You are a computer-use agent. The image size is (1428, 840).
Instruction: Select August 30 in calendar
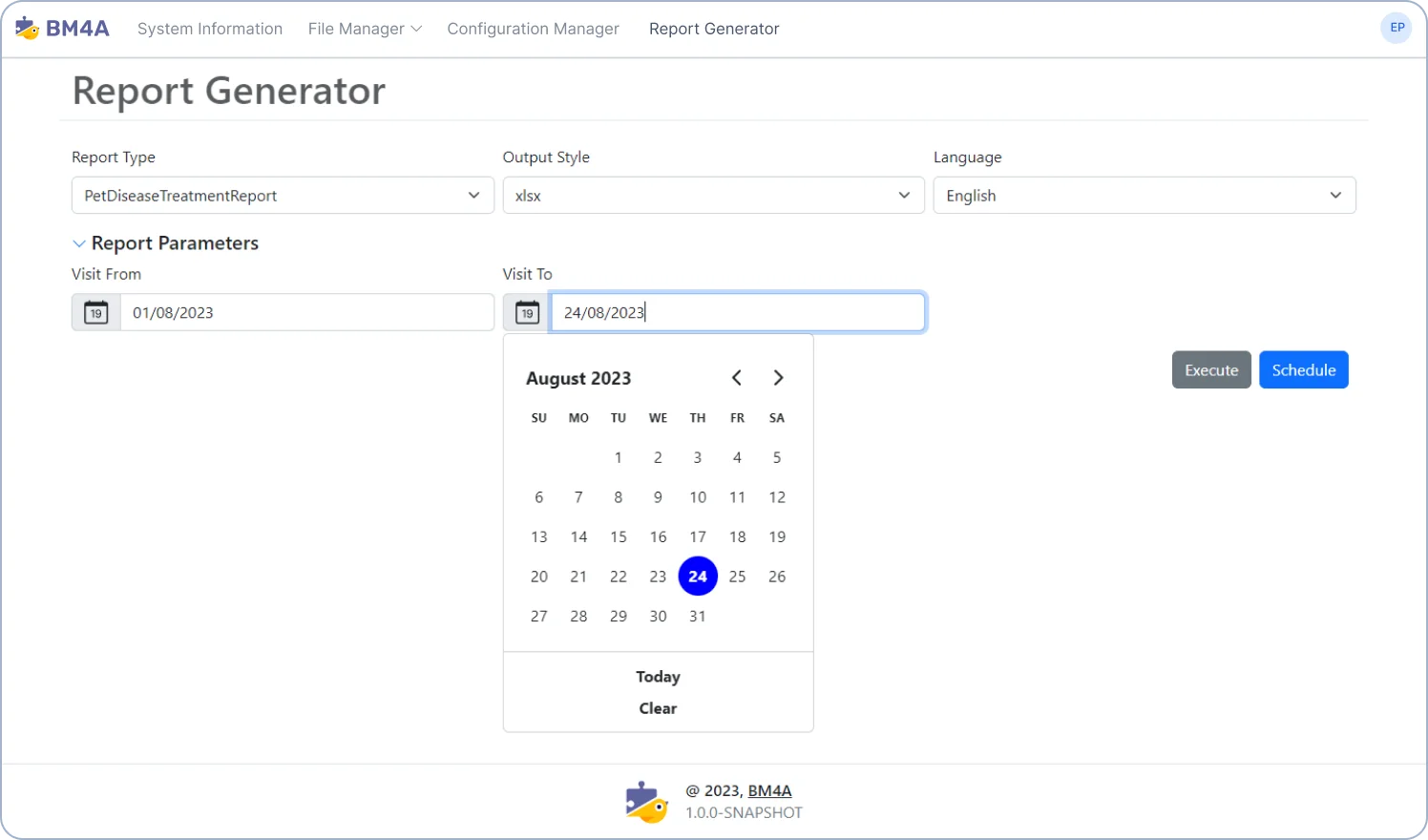pyautogui.click(x=658, y=617)
